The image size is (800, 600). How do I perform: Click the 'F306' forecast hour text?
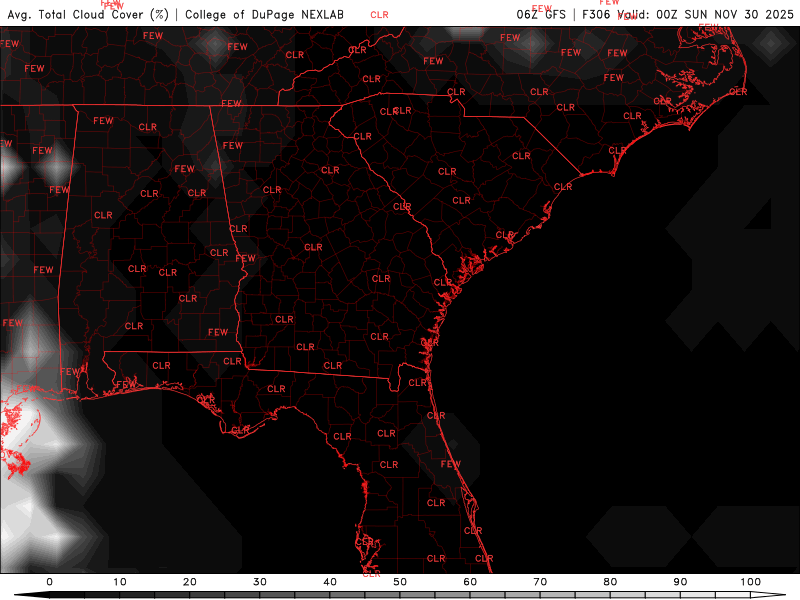point(596,14)
